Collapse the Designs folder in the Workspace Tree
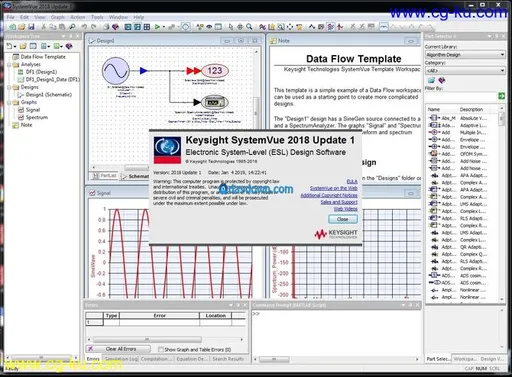Screen dimensions: 512x377 click(9, 87)
